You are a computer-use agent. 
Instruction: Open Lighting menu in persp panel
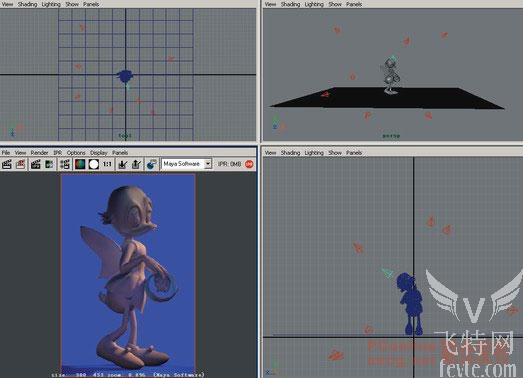point(314,4)
